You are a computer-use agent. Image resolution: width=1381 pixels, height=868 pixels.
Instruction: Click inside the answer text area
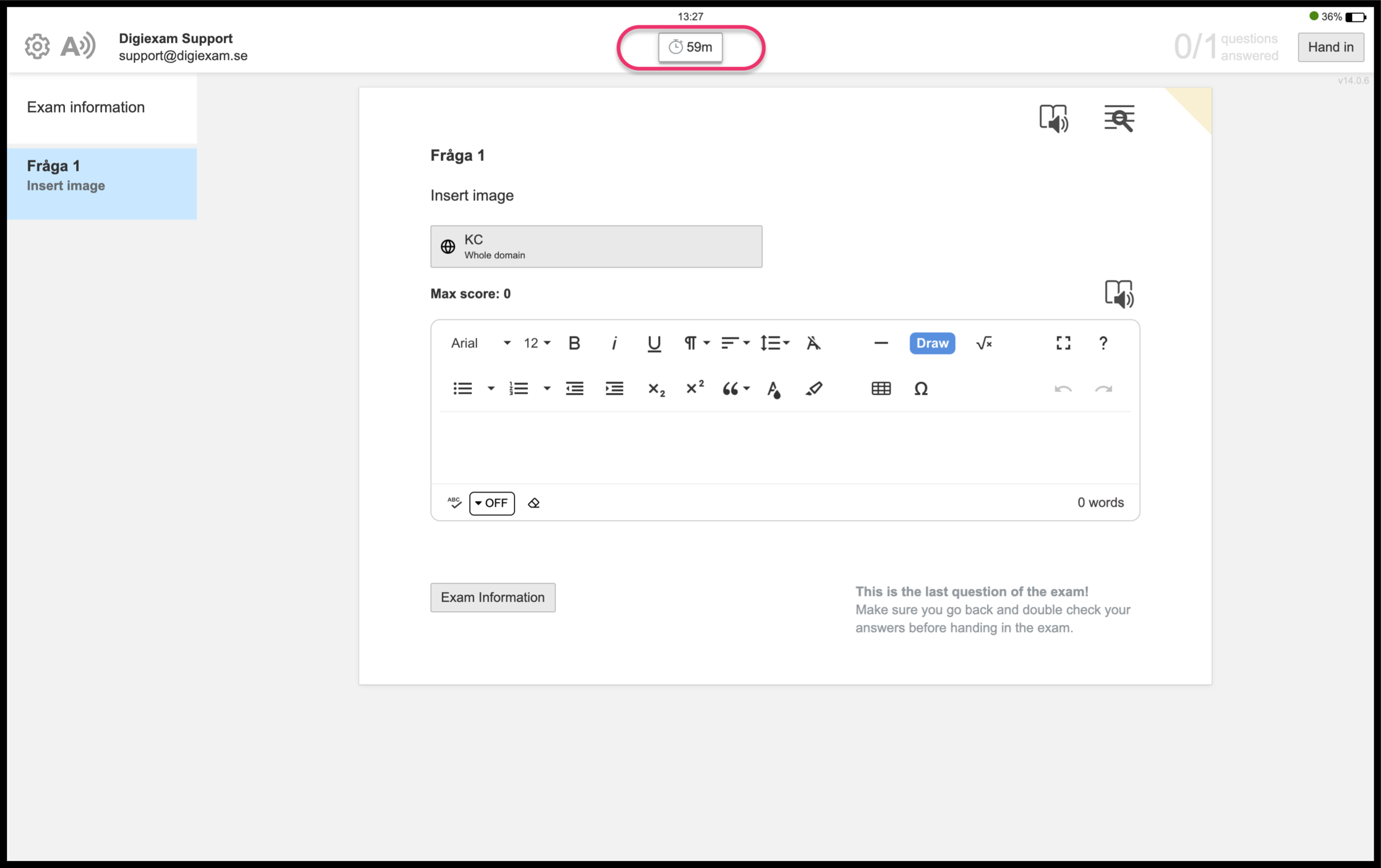[785, 448]
